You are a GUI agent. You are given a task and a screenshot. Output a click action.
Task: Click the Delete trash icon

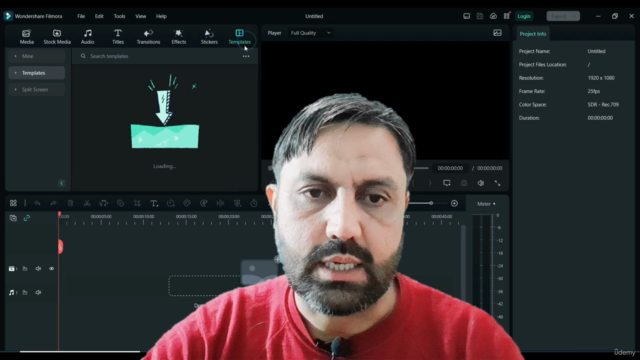(x=70, y=203)
